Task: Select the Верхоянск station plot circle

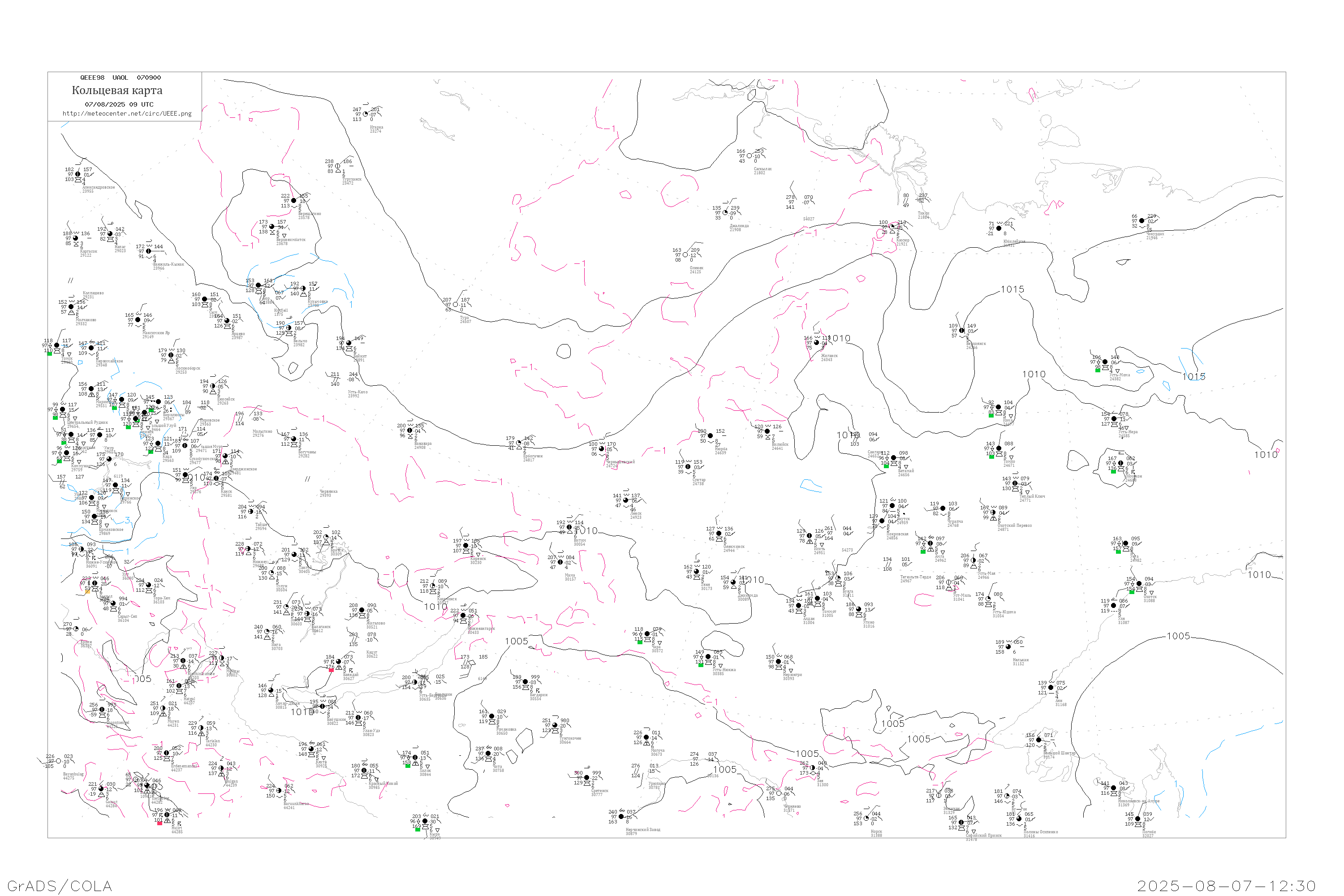Action: (x=962, y=331)
